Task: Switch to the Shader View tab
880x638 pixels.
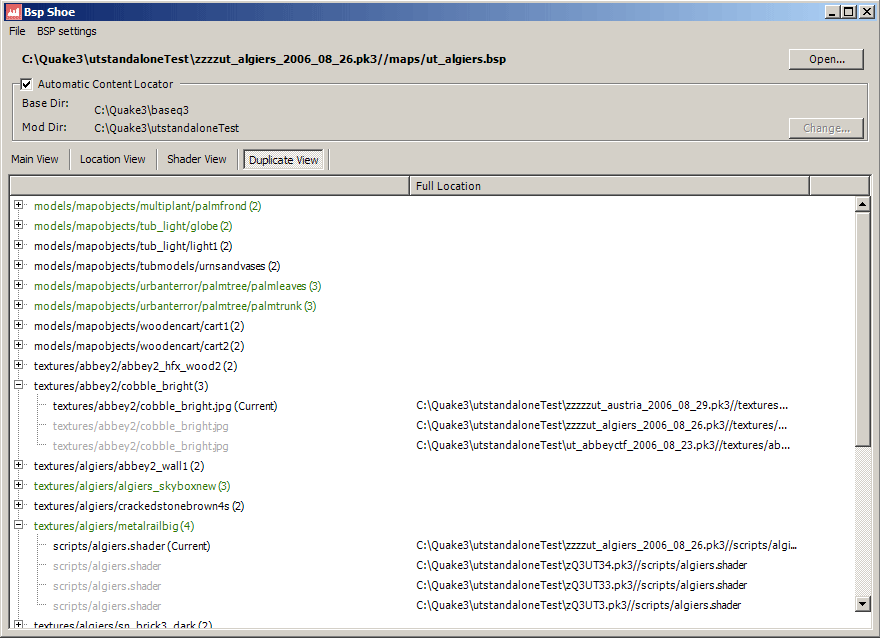Action: [x=197, y=159]
